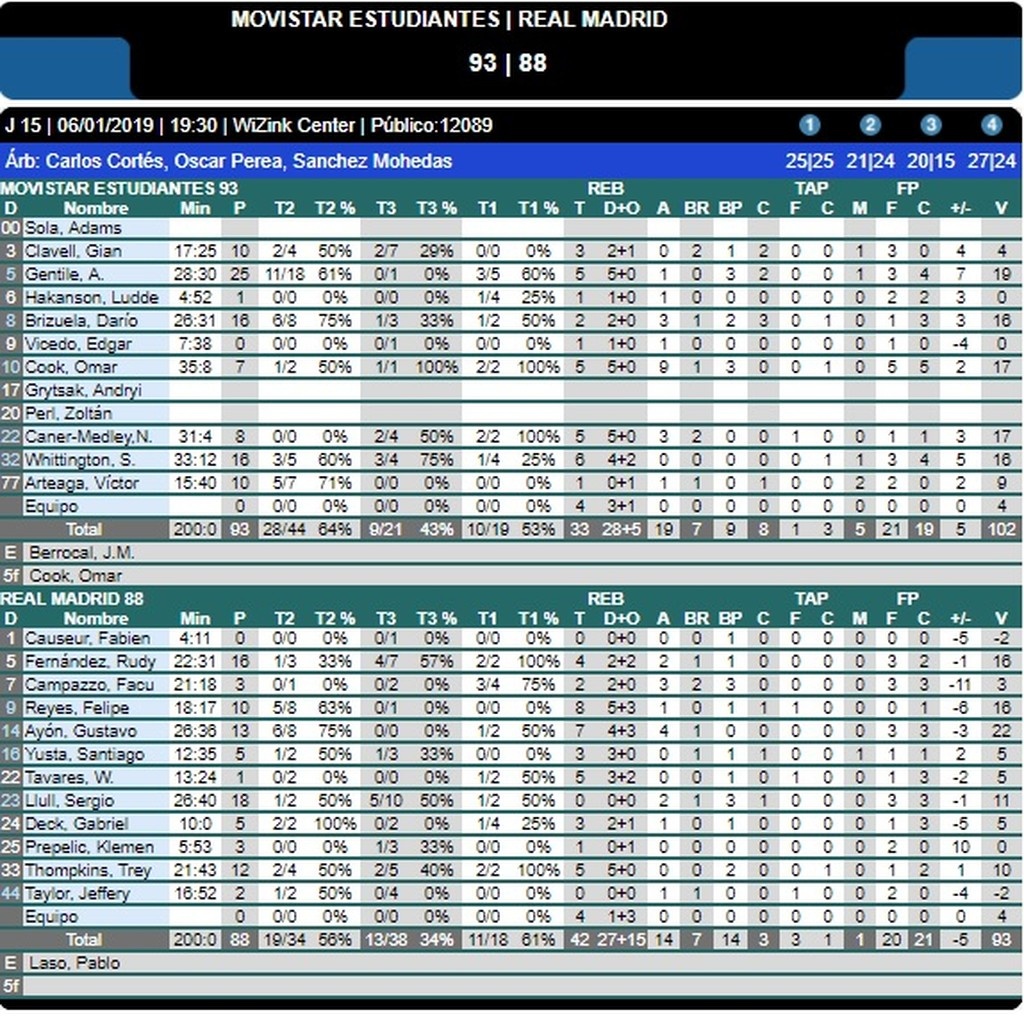Select player Llull, Sergio
This screenshot has height=1017, width=1024.
[x=69, y=801]
